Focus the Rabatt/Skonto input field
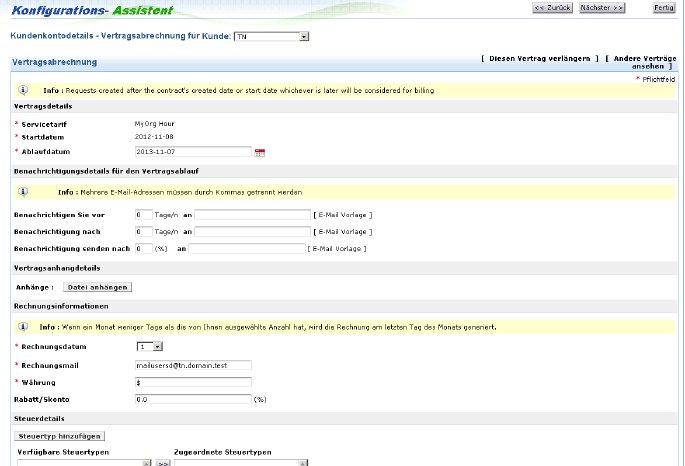The width and height of the screenshot is (685, 466). [x=193, y=399]
